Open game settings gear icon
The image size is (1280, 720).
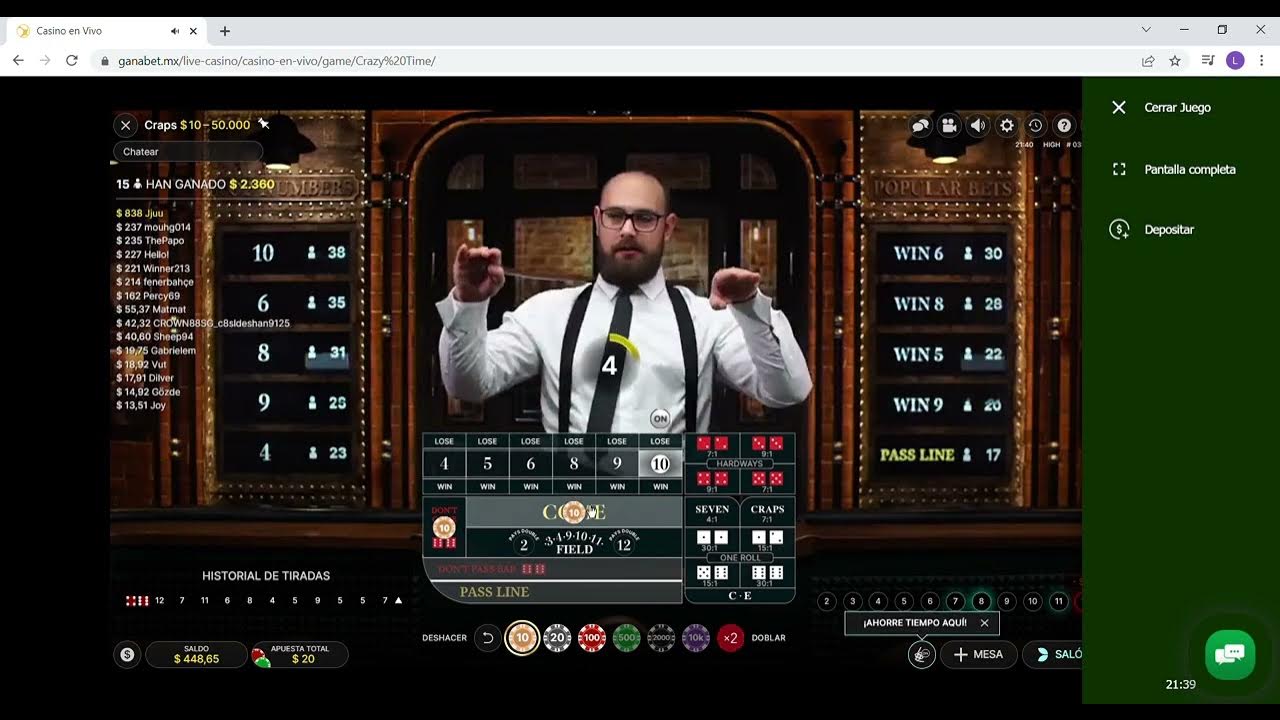click(x=1007, y=125)
